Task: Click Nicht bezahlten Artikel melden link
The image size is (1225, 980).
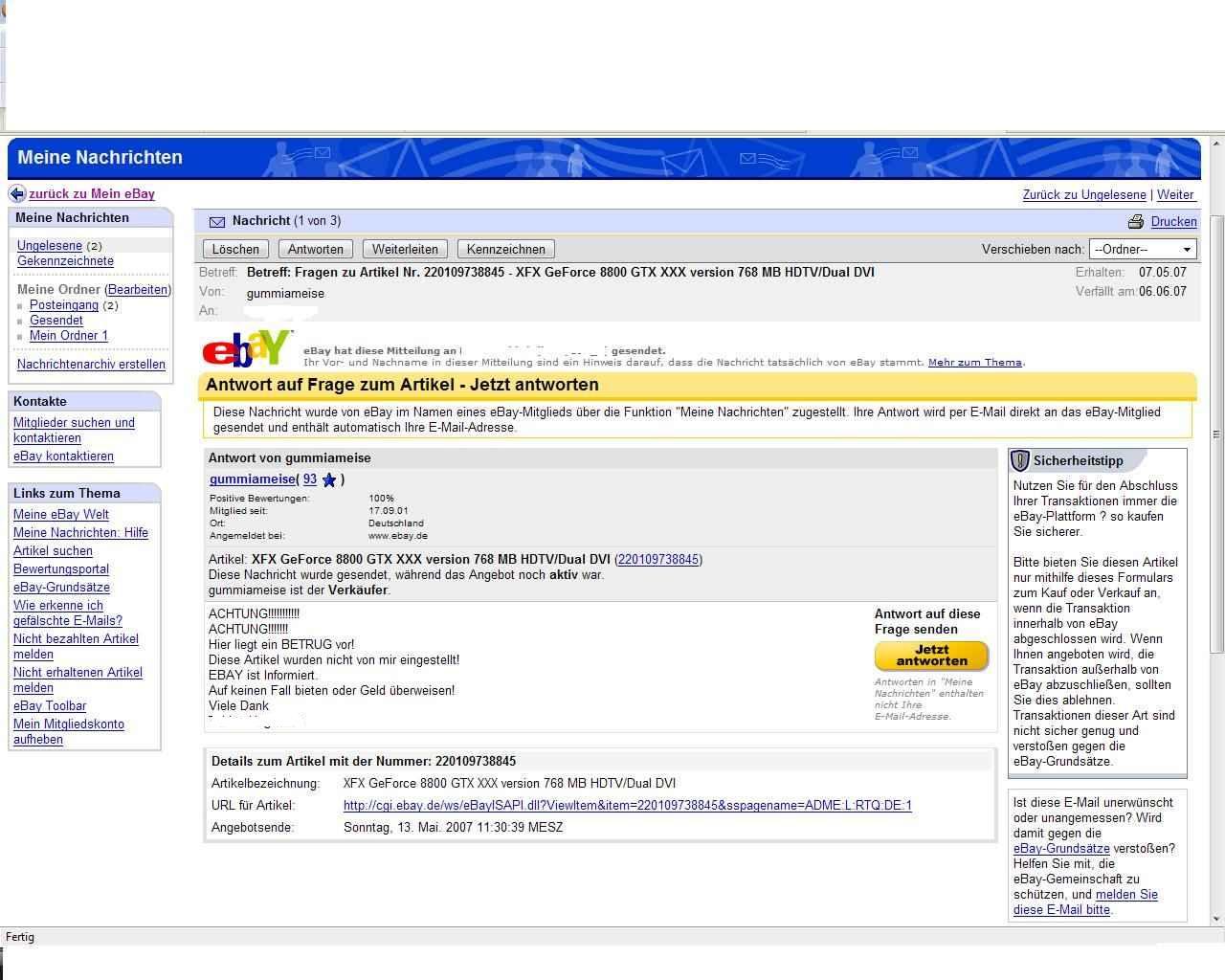Action: point(76,647)
